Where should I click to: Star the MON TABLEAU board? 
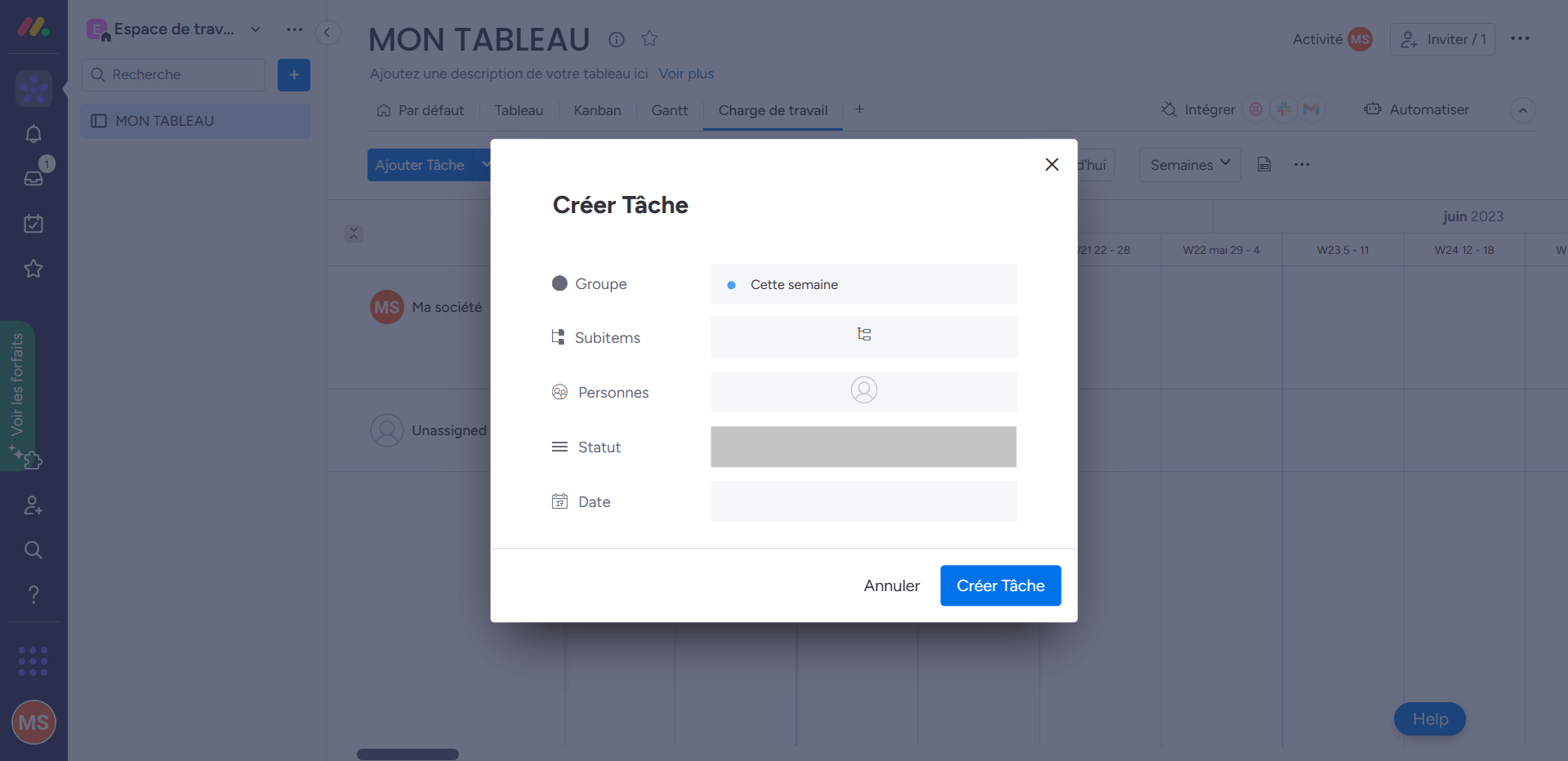click(649, 38)
